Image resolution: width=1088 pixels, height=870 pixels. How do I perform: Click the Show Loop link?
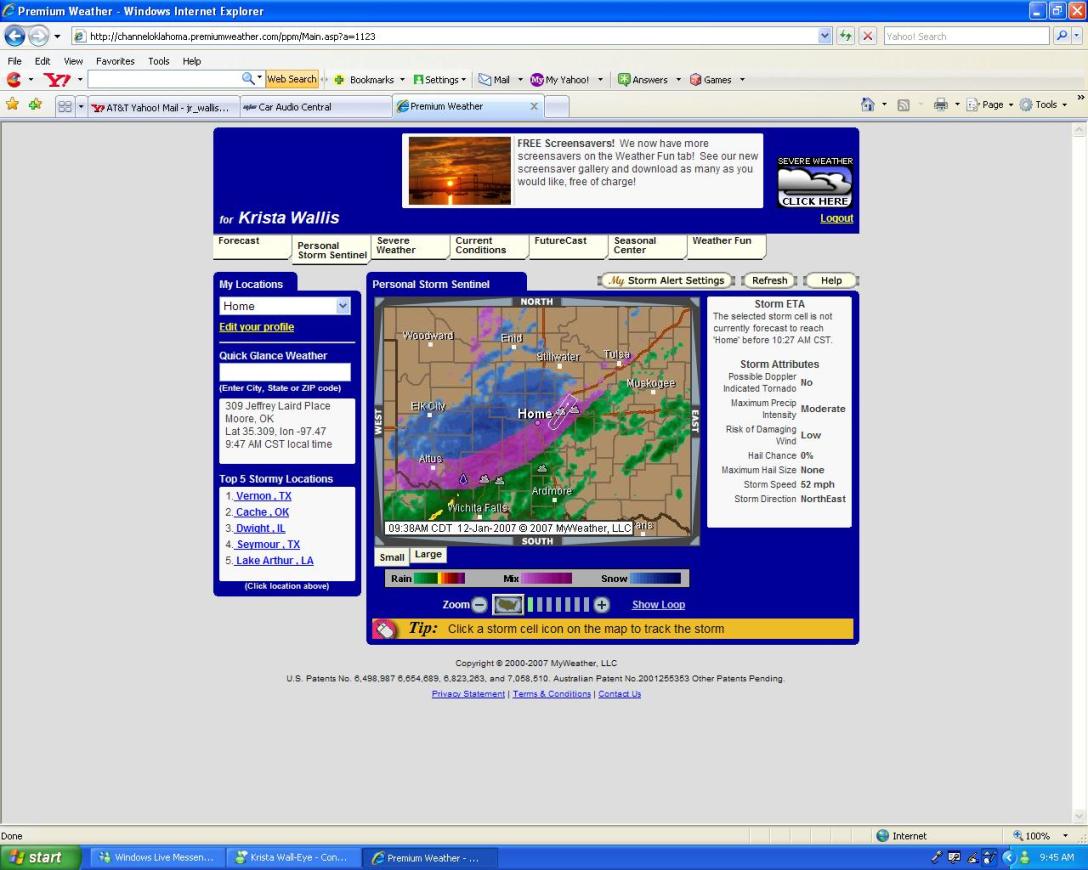point(658,605)
